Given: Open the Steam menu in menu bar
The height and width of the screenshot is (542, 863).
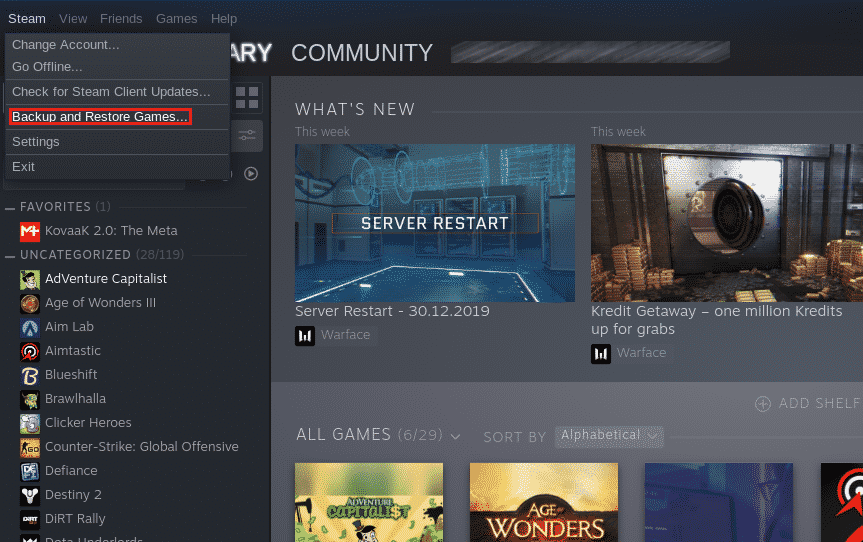Looking at the screenshot, I should [26, 19].
